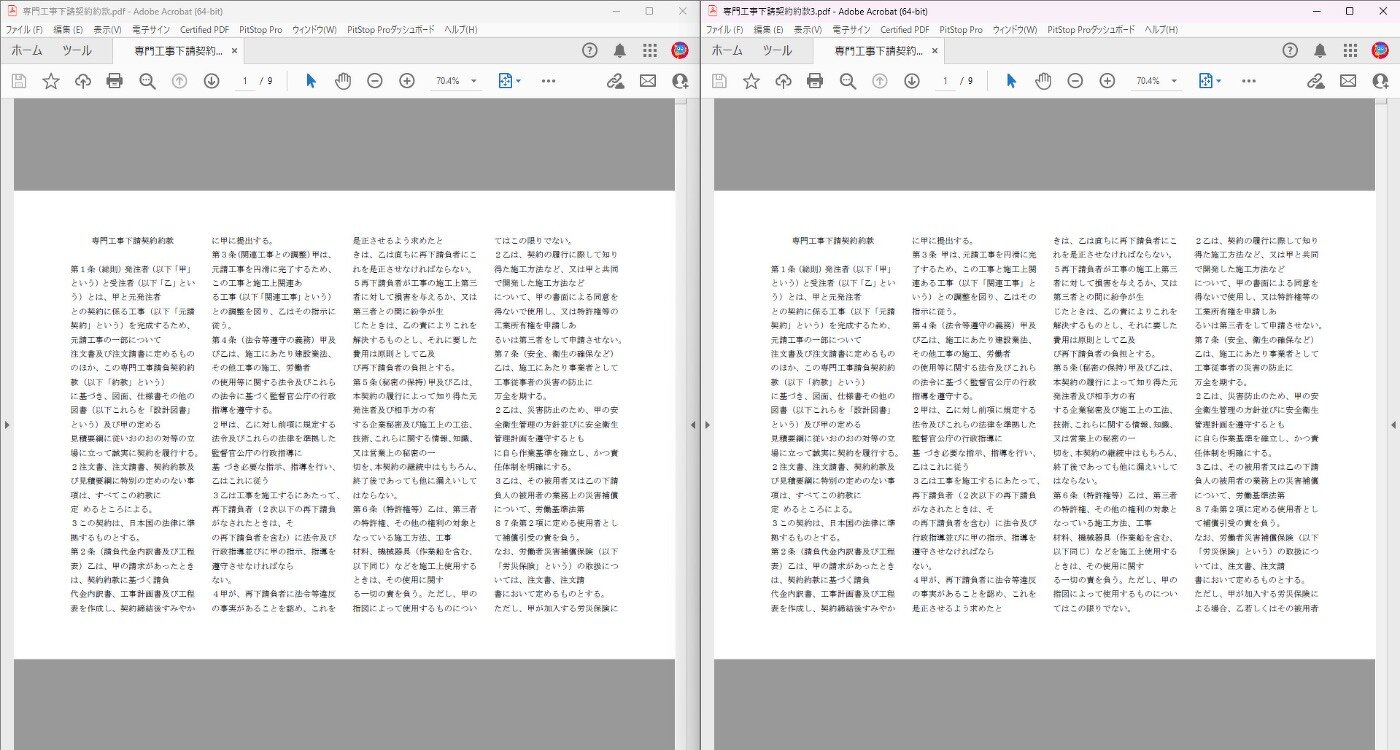Go to the ホーム tab in left window

[x=27, y=50]
